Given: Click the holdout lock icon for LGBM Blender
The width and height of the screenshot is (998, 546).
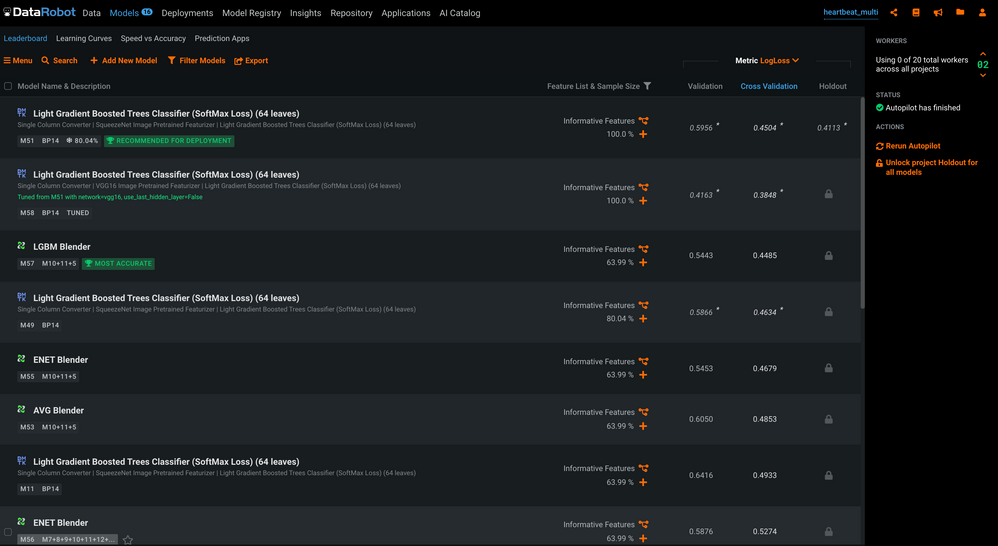Looking at the screenshot, I should pyautogui.click(x=829, y=256).
